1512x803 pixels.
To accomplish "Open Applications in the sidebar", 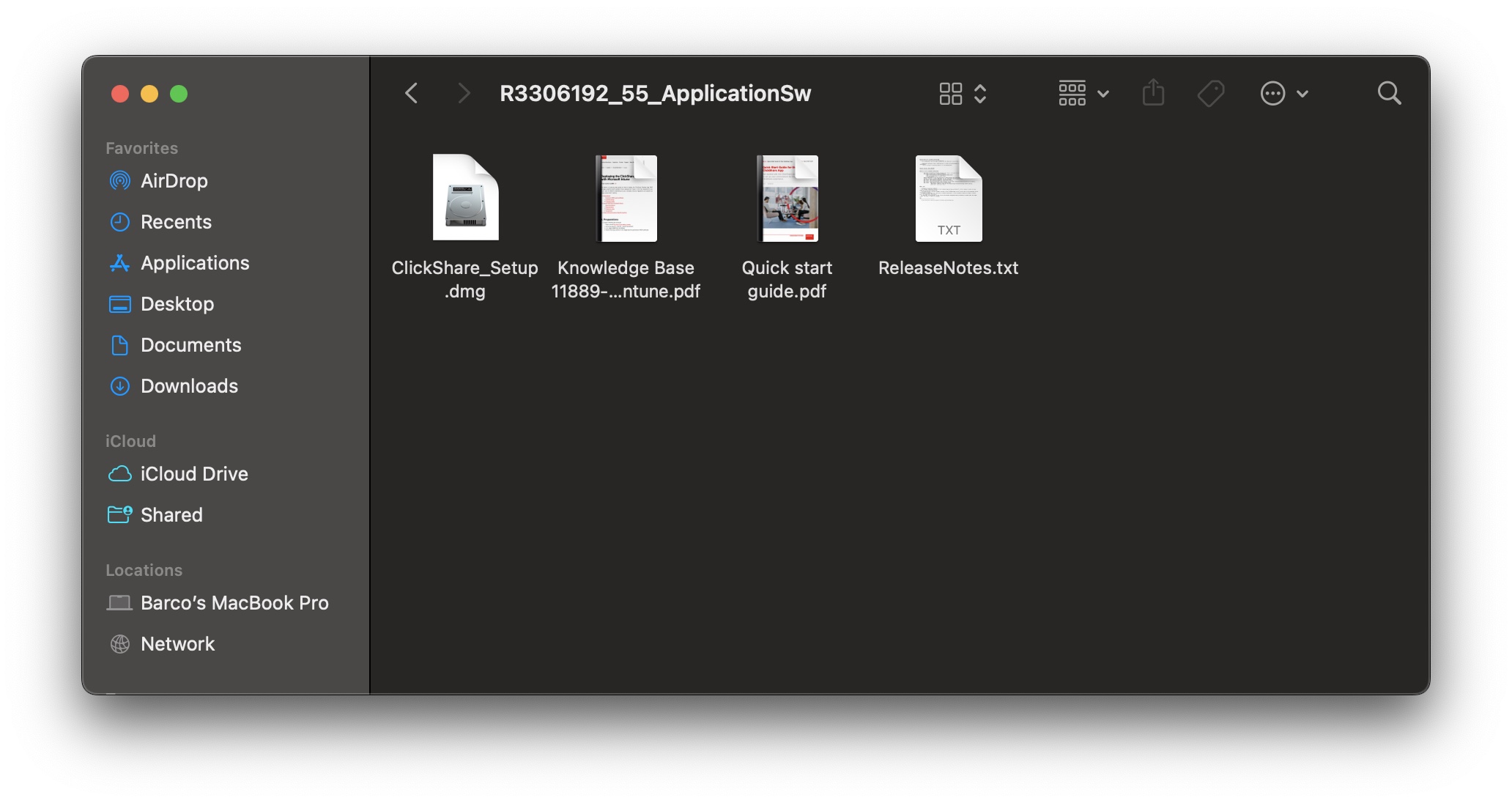I will coord(195,263).
